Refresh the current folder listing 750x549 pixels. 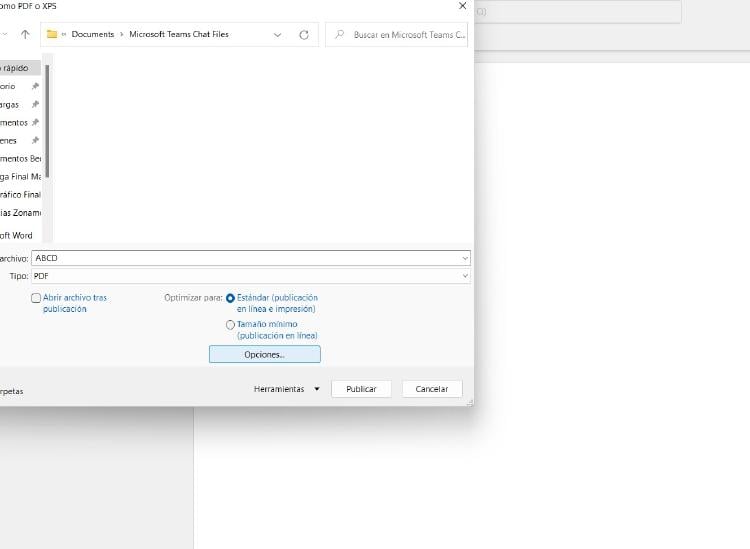(x=304, y=34)
